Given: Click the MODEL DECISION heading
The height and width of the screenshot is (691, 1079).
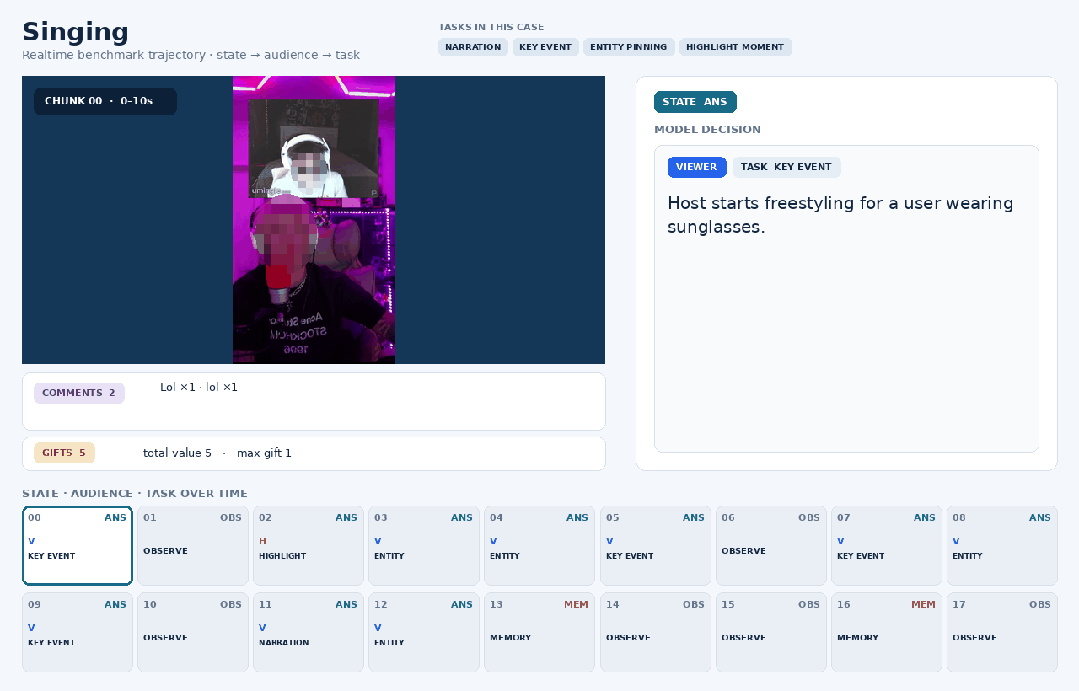Looking at the screenshot, I should tap(707, 129).
